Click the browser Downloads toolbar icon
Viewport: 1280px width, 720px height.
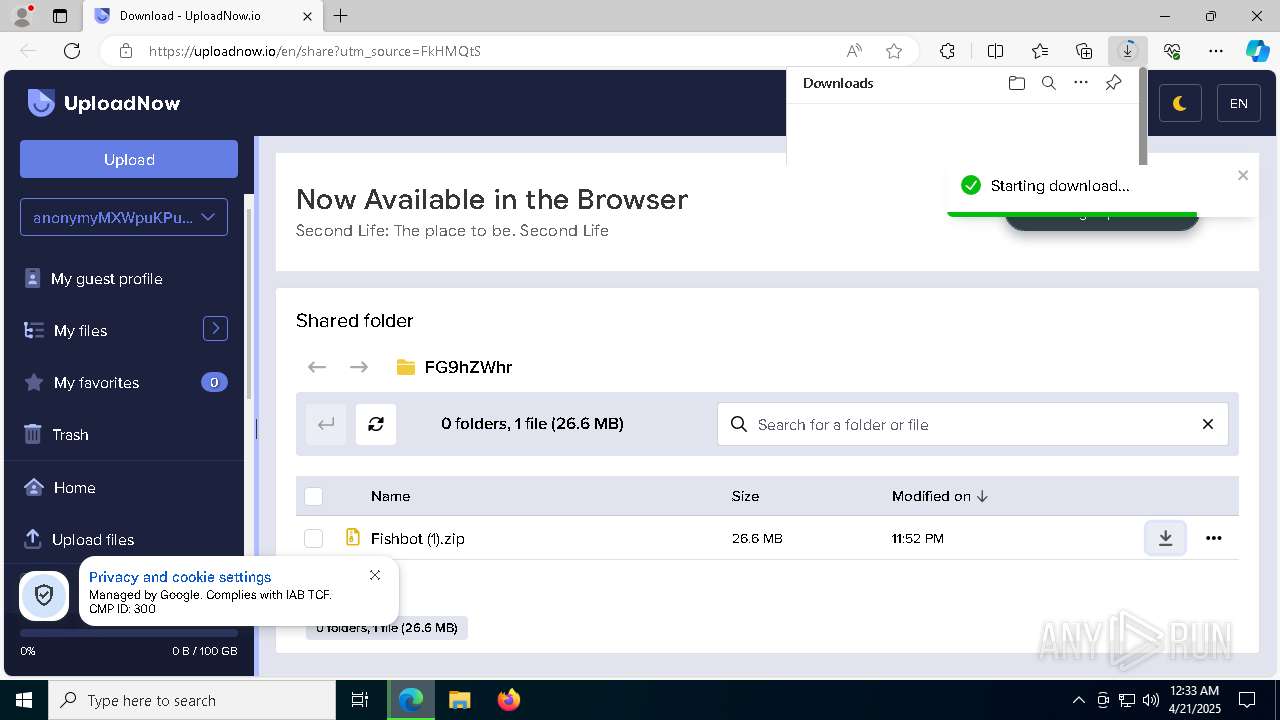(1128, 51)
